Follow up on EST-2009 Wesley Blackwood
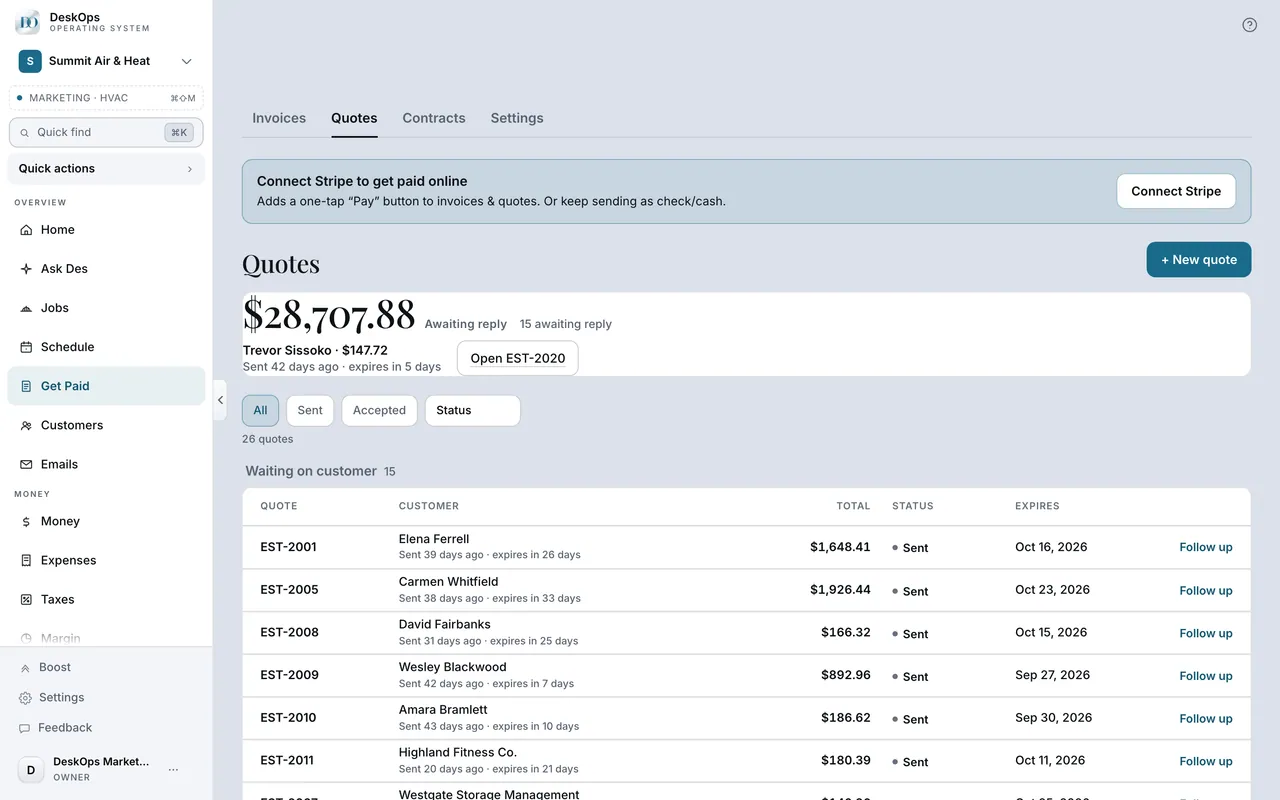Viewport: 1280px width, 800px height. [x=1206, y=676]
